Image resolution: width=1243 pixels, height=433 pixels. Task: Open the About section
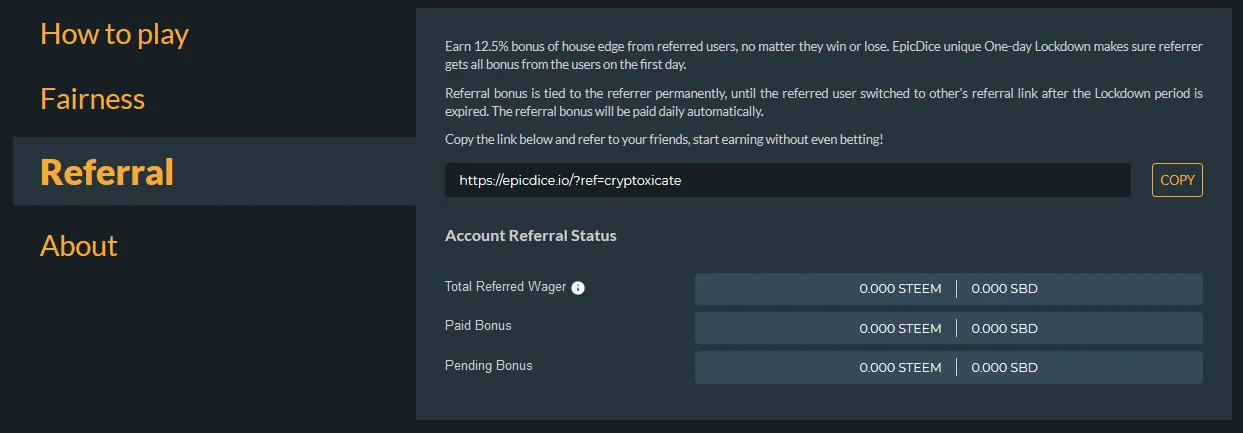click(x=78, y=245)
